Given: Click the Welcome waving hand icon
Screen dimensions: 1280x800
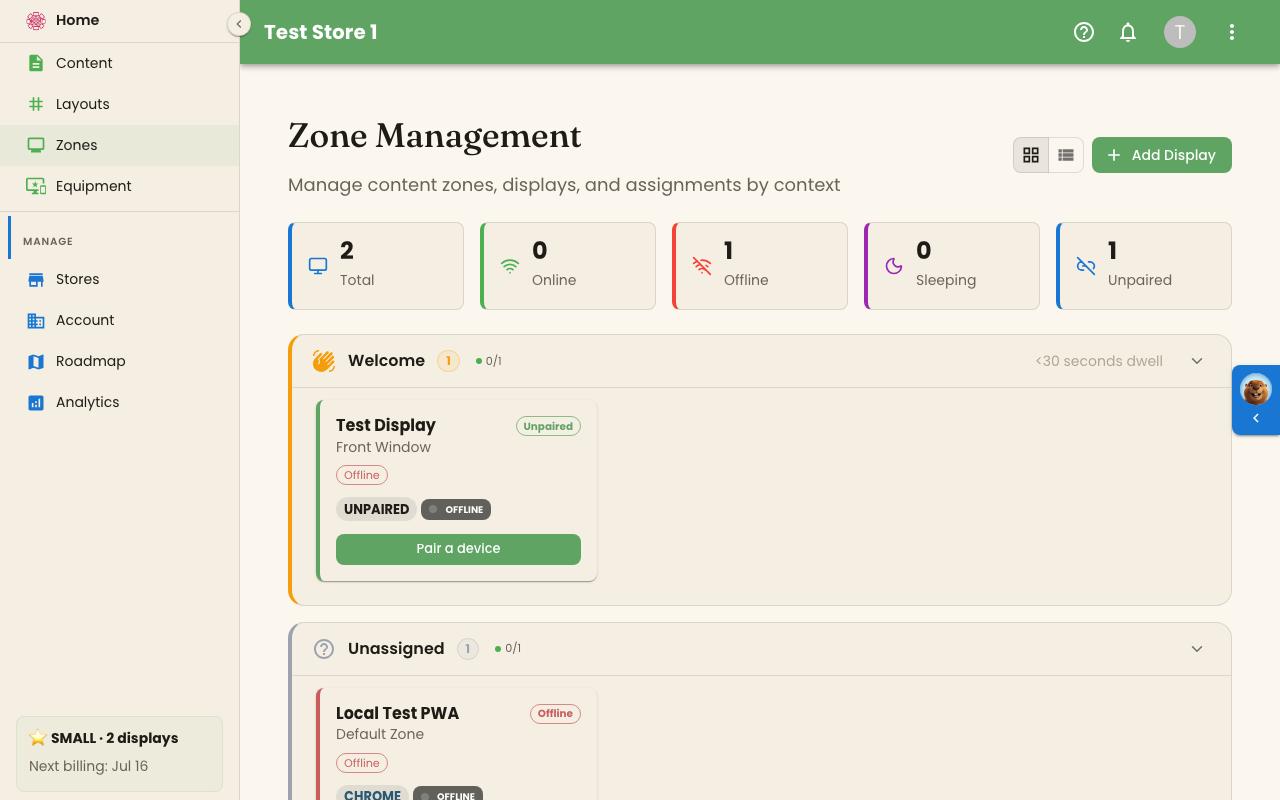Looking at the screenshot, I should pyautogui.click(x=323, y=361).
